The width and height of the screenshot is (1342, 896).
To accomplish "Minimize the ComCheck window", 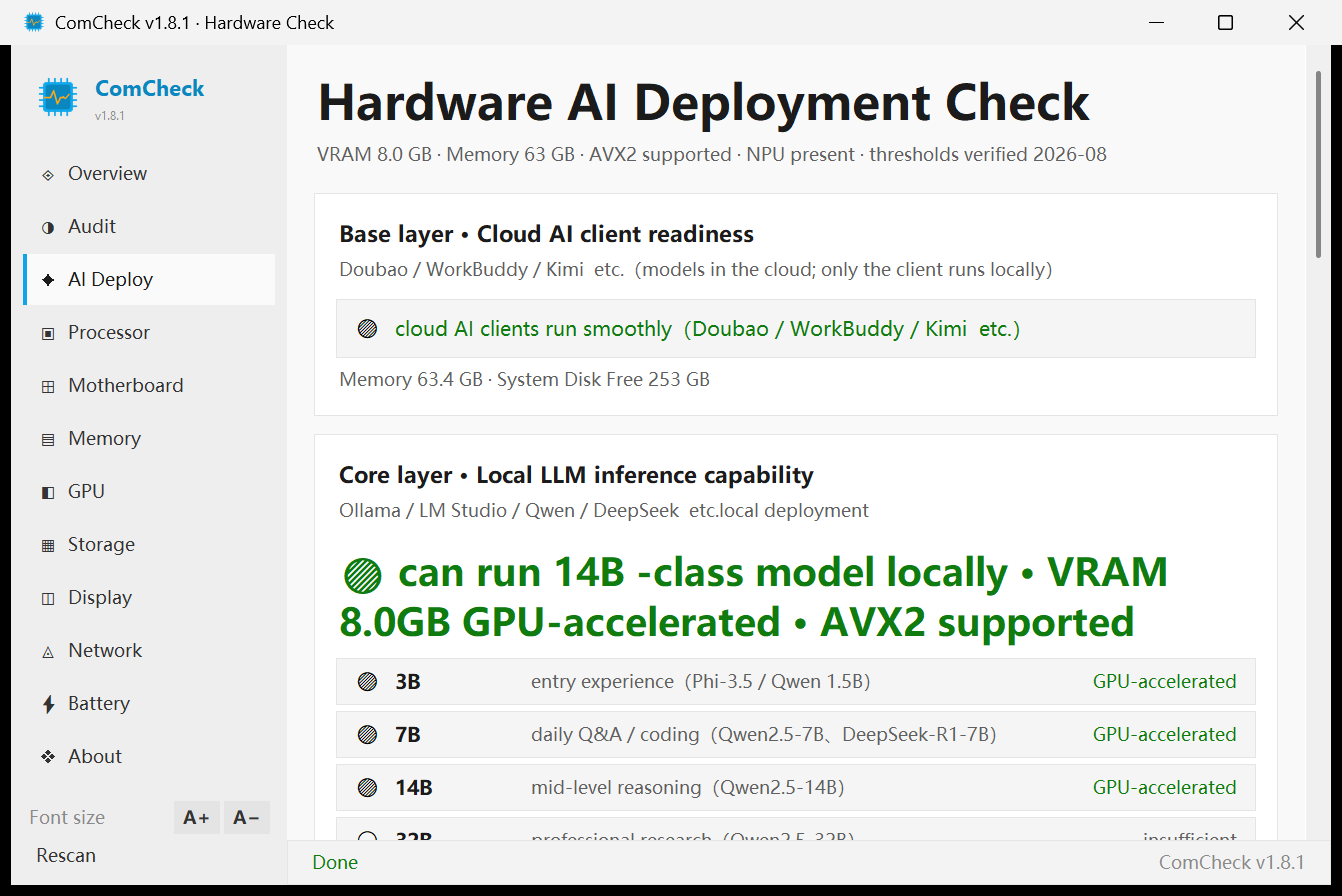I will [1156, 22].
